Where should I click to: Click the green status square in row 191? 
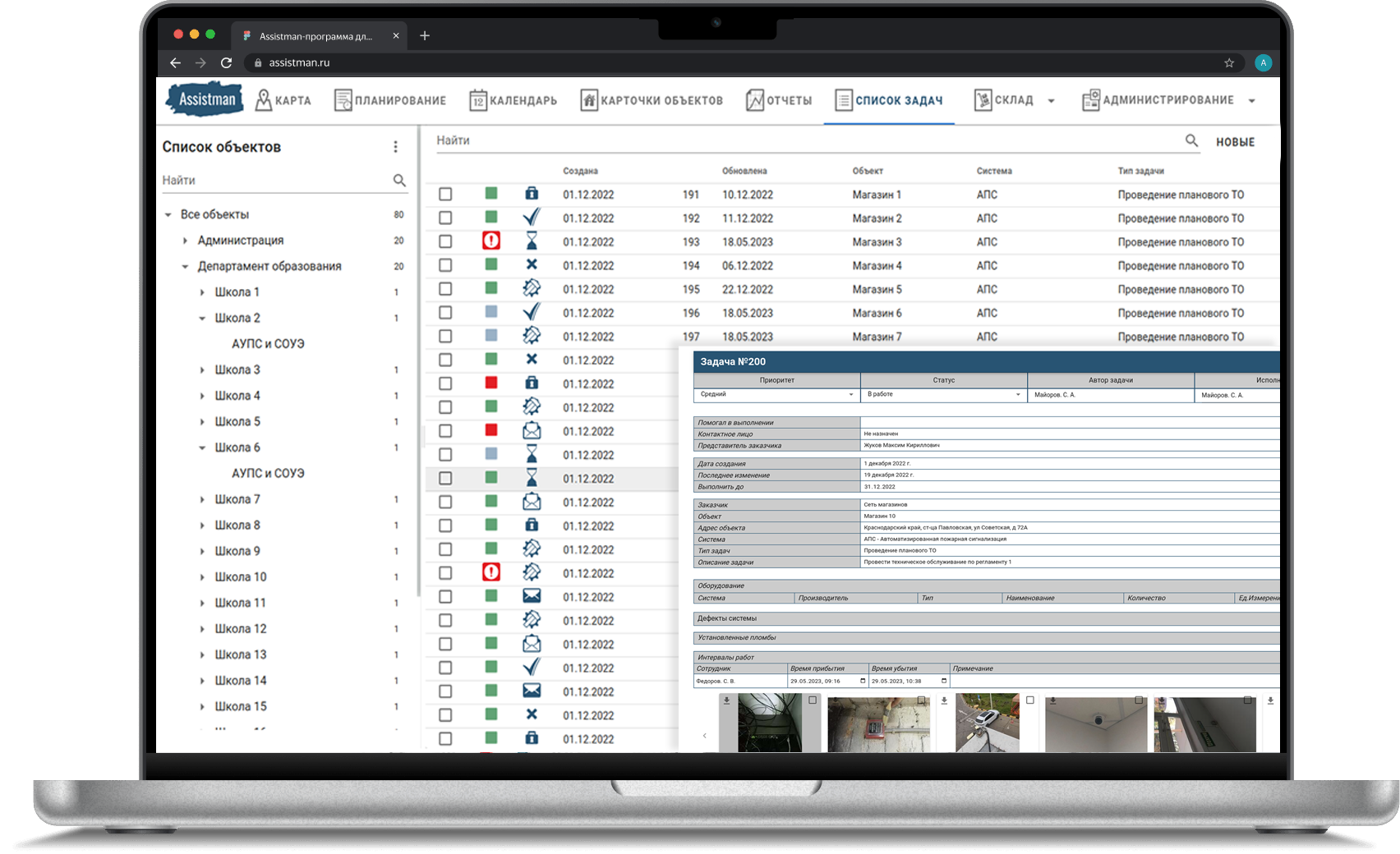[491, 193]
